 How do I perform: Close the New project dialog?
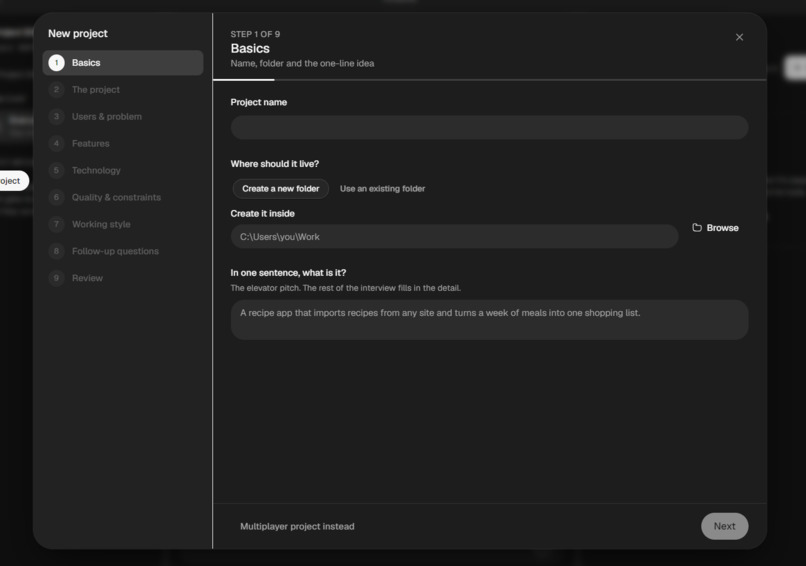[x=739, y=37]
